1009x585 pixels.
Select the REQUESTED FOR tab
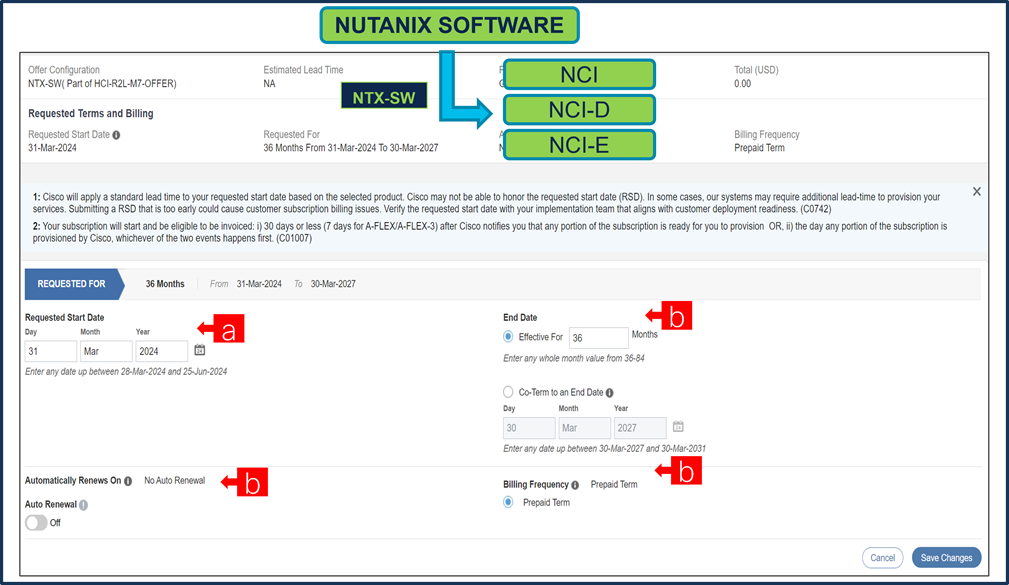click(75, 284)
